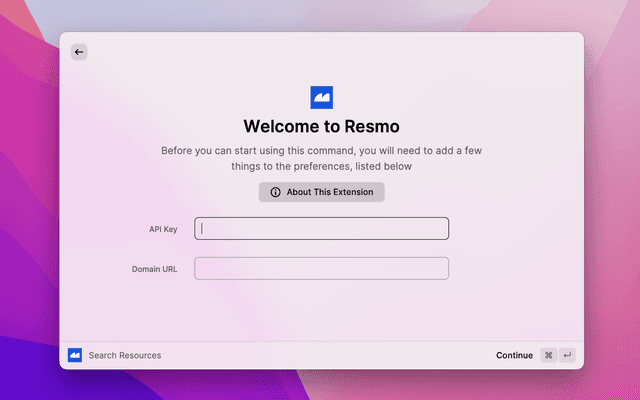Click the info icon in About This Extension
Viewport: 640px width, 400px height.
[276, 192]
